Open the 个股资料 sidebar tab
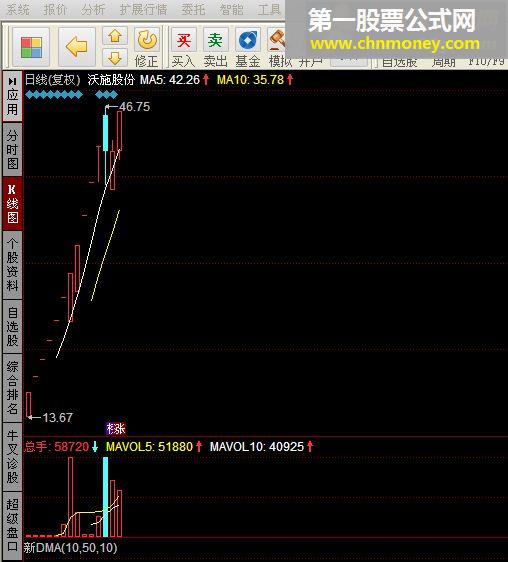The height and width of the screenshot is (562, 508). 13,265
